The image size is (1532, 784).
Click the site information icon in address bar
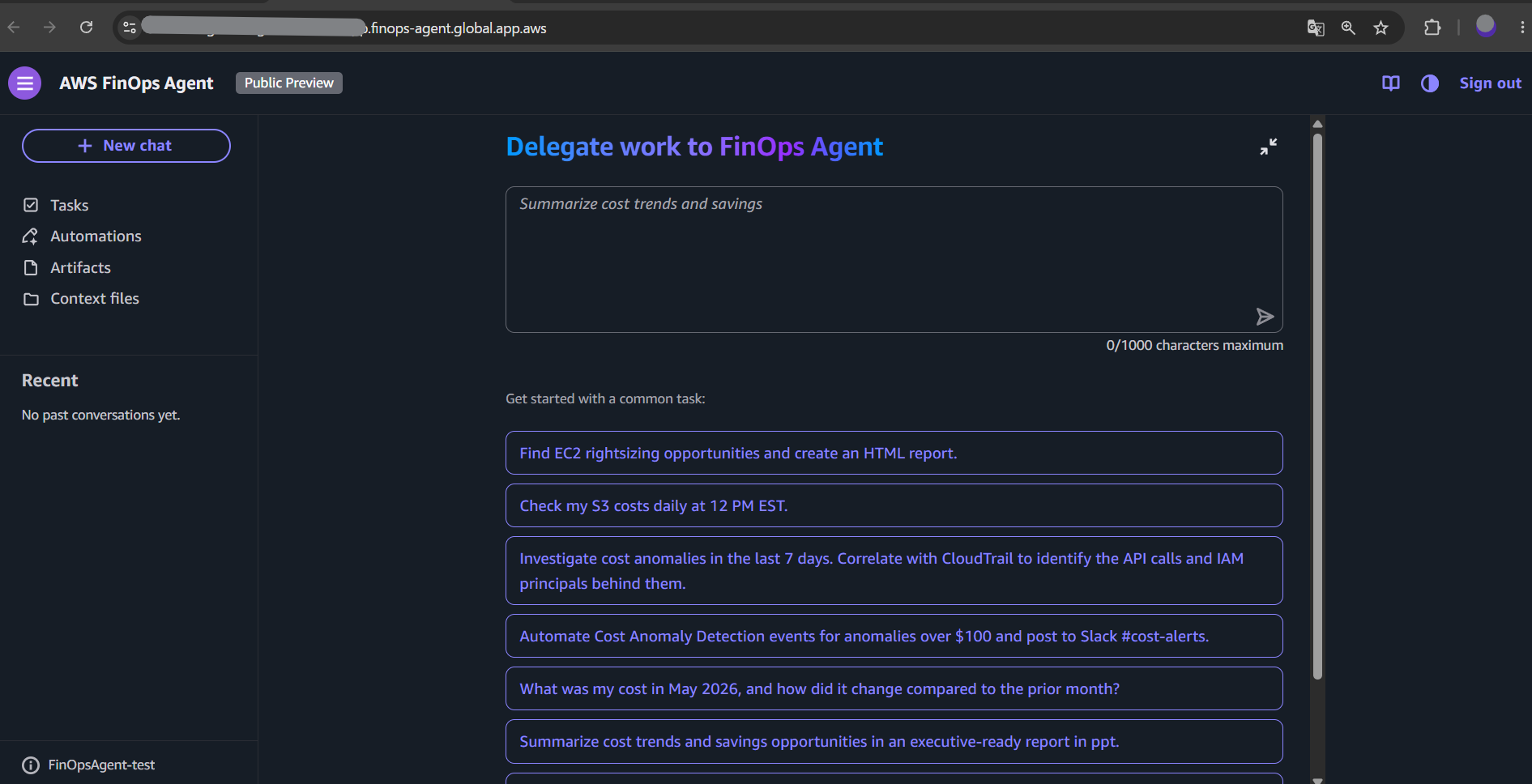click(x=130, y=28)
